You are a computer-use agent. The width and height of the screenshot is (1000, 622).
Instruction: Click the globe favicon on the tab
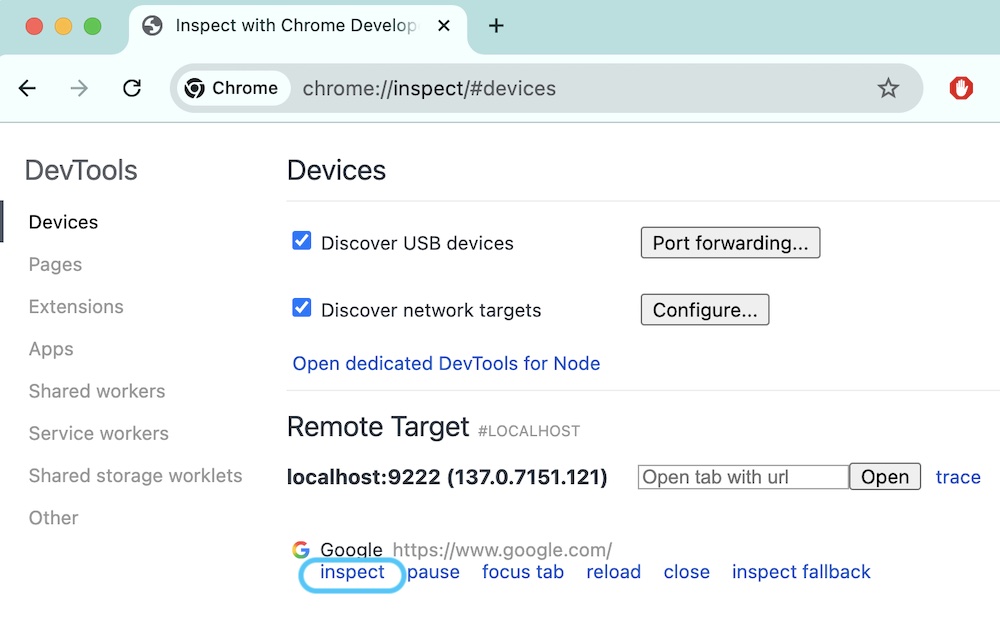point(152,26)
